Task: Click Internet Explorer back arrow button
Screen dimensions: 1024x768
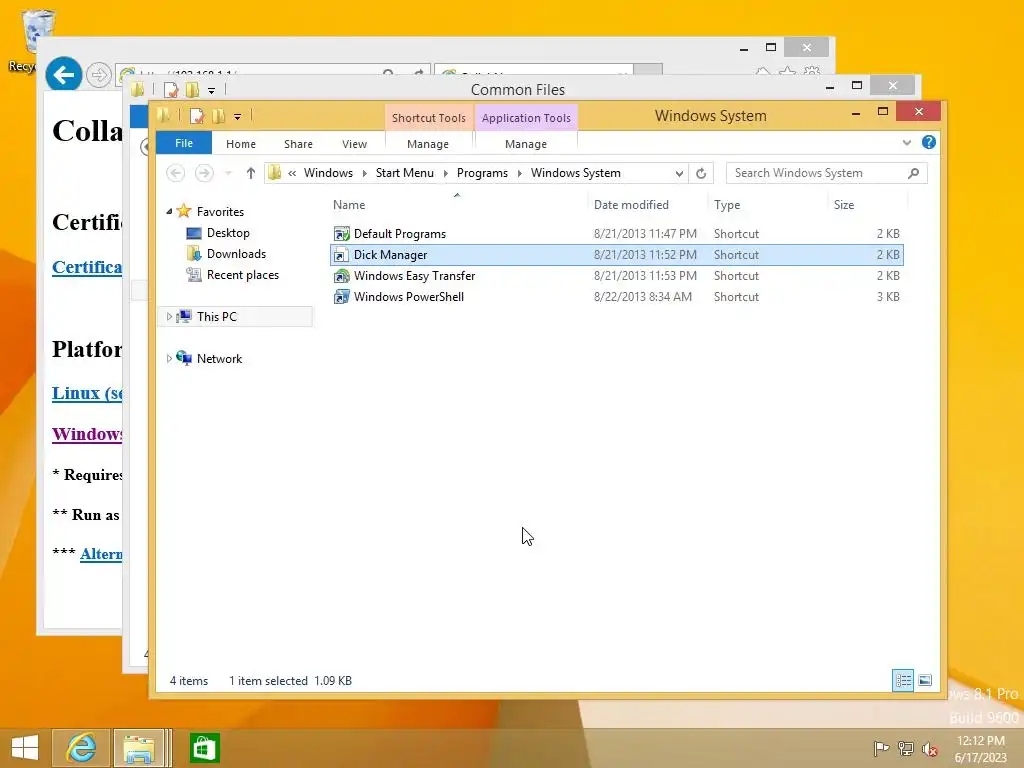Action: point(63,75)
